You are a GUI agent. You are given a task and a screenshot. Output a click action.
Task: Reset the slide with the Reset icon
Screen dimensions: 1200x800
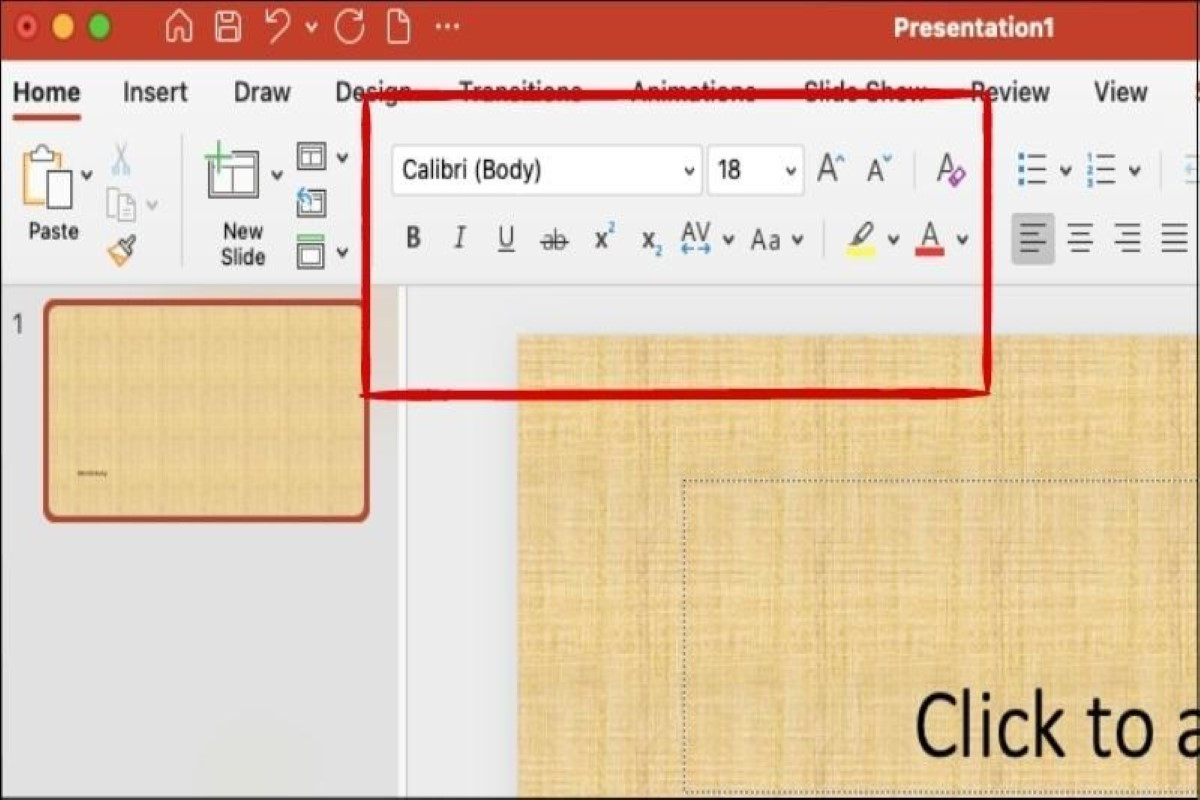click(312, 203)
